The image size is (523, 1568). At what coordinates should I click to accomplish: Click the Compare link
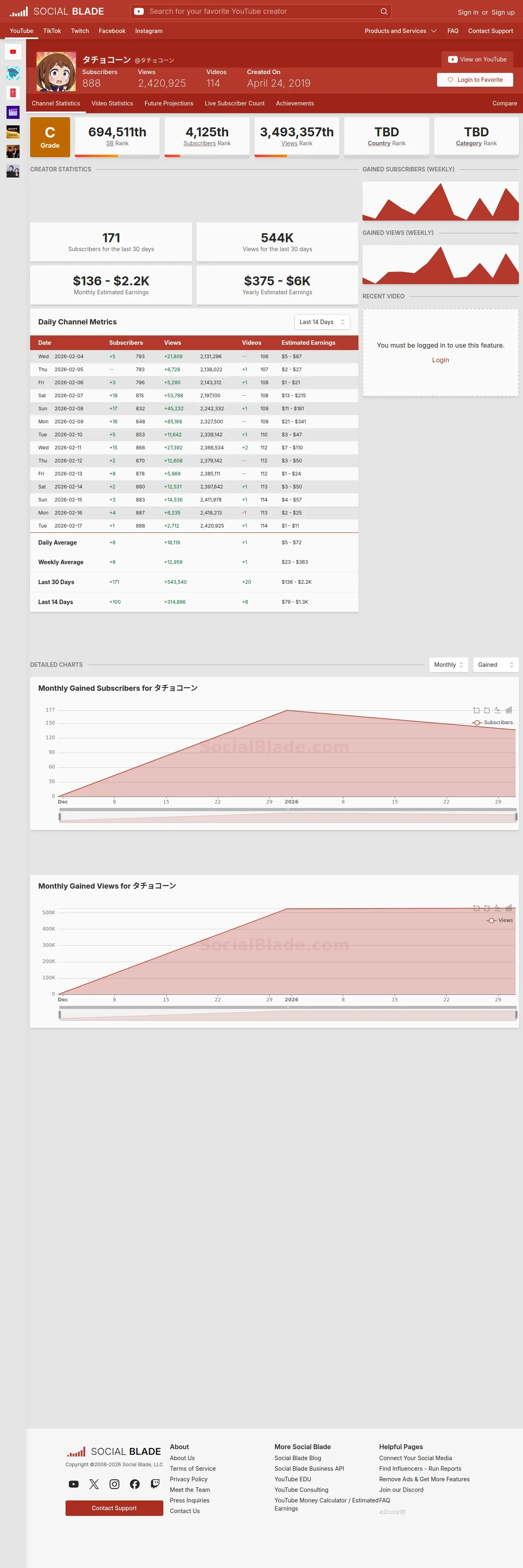(x=505, y=103)
